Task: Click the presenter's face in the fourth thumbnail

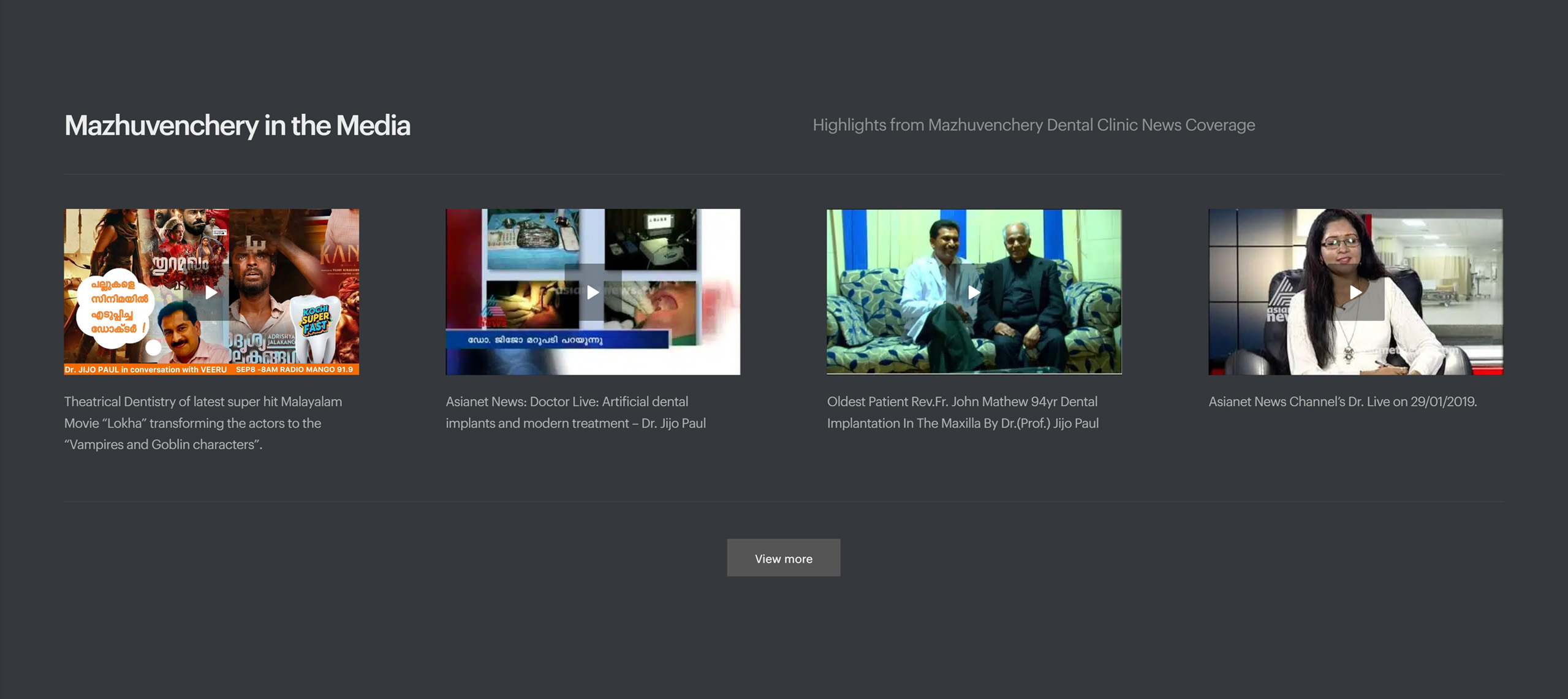Action: (1342, 246)
